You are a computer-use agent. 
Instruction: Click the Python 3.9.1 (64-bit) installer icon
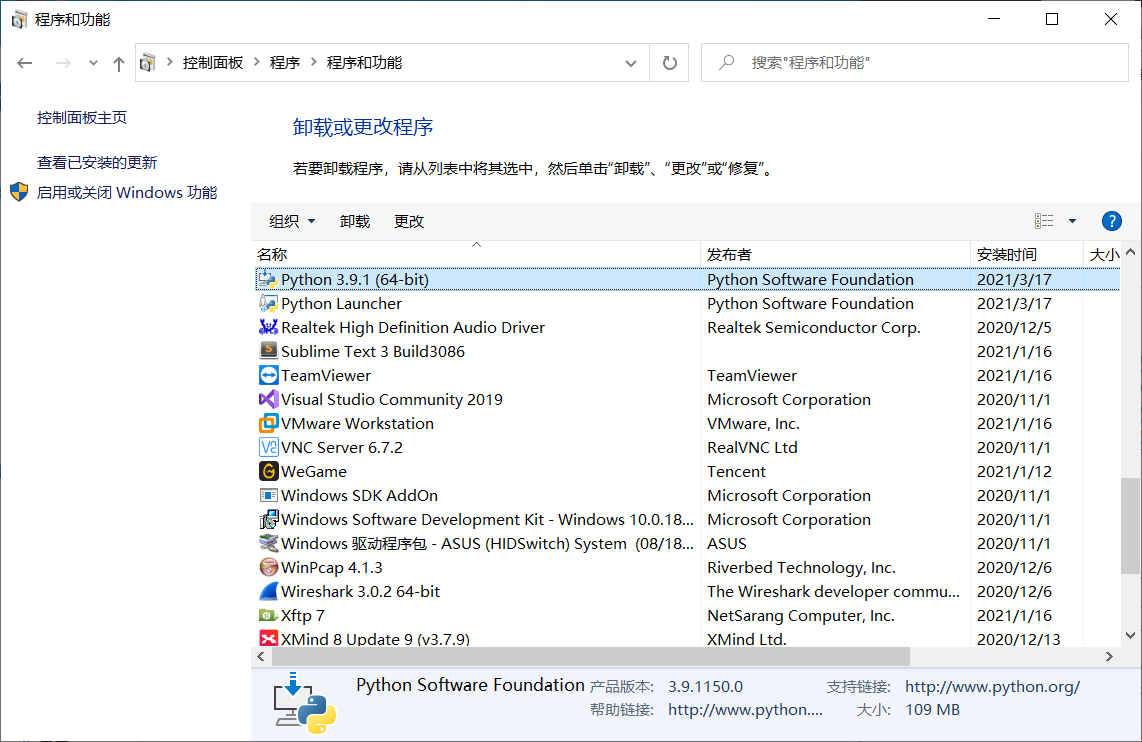click(268, 280)
